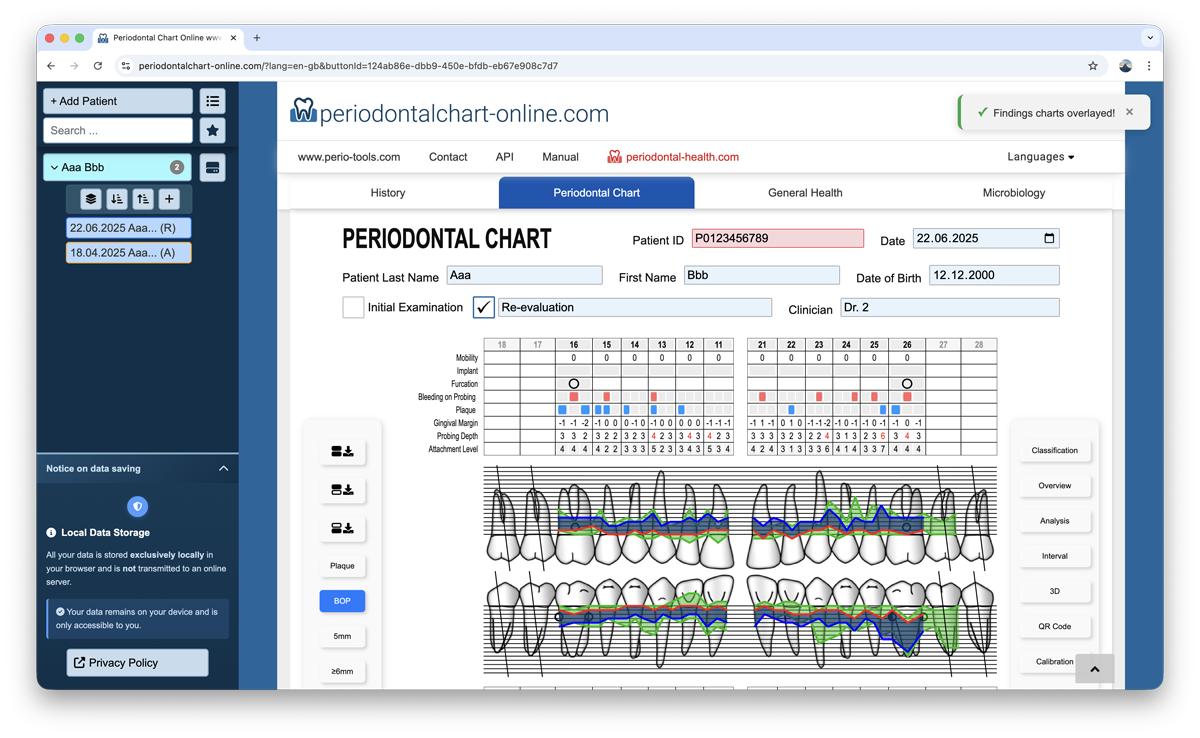Viewport: 1200px width, 738px height.
Task: Collapse the Notice on data saving panel
Action: coord(223,468)
